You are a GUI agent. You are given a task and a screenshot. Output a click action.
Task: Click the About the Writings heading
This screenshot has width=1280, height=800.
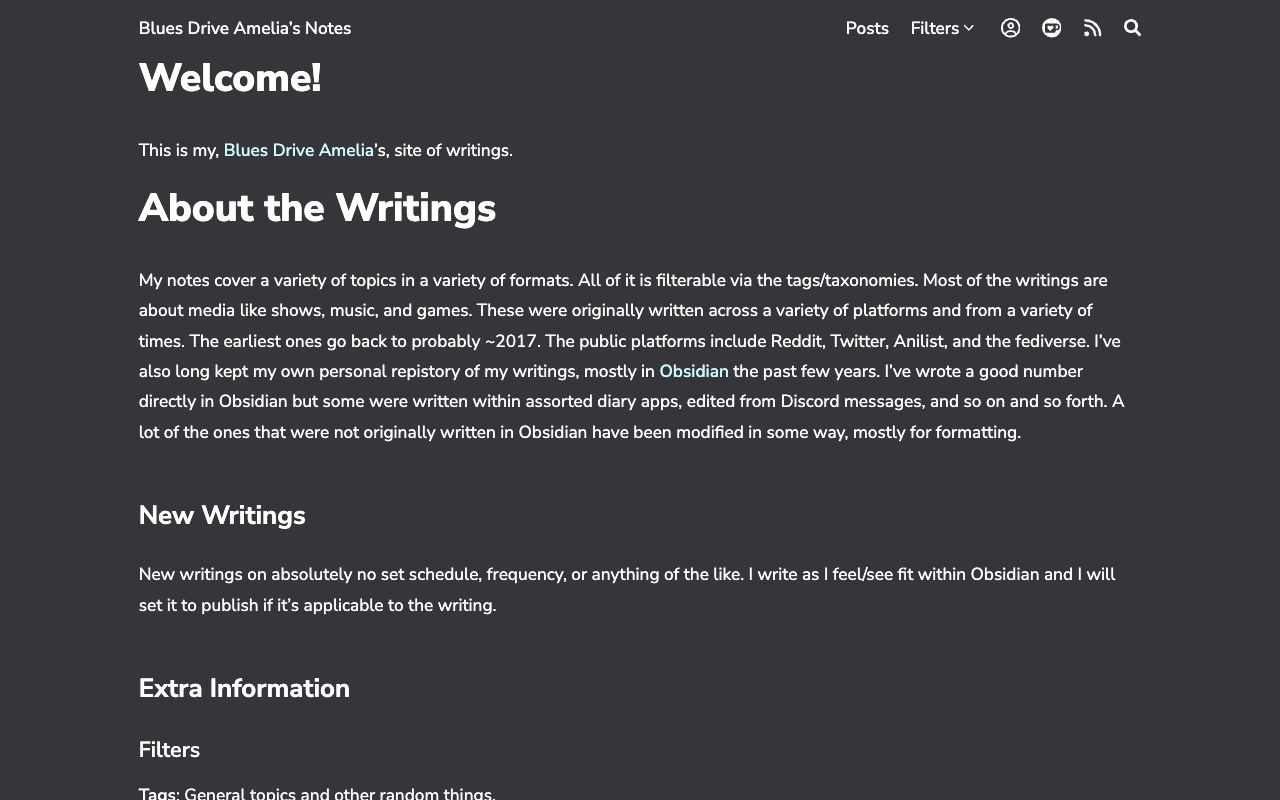coord(317,208)
